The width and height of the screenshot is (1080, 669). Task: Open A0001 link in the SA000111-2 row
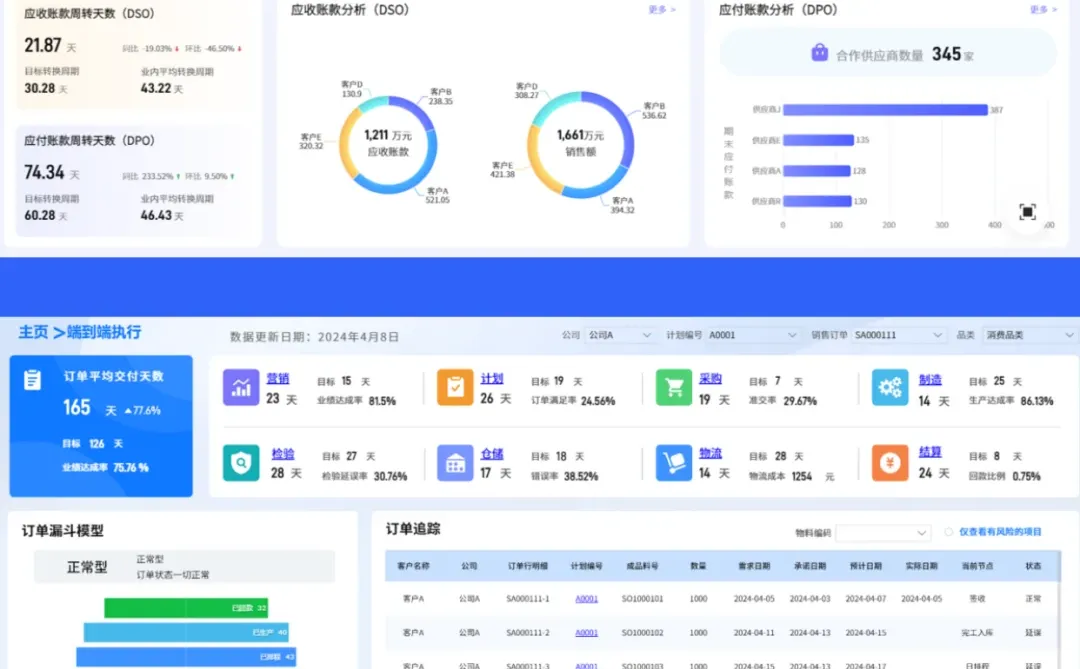(x=586, y=632)
